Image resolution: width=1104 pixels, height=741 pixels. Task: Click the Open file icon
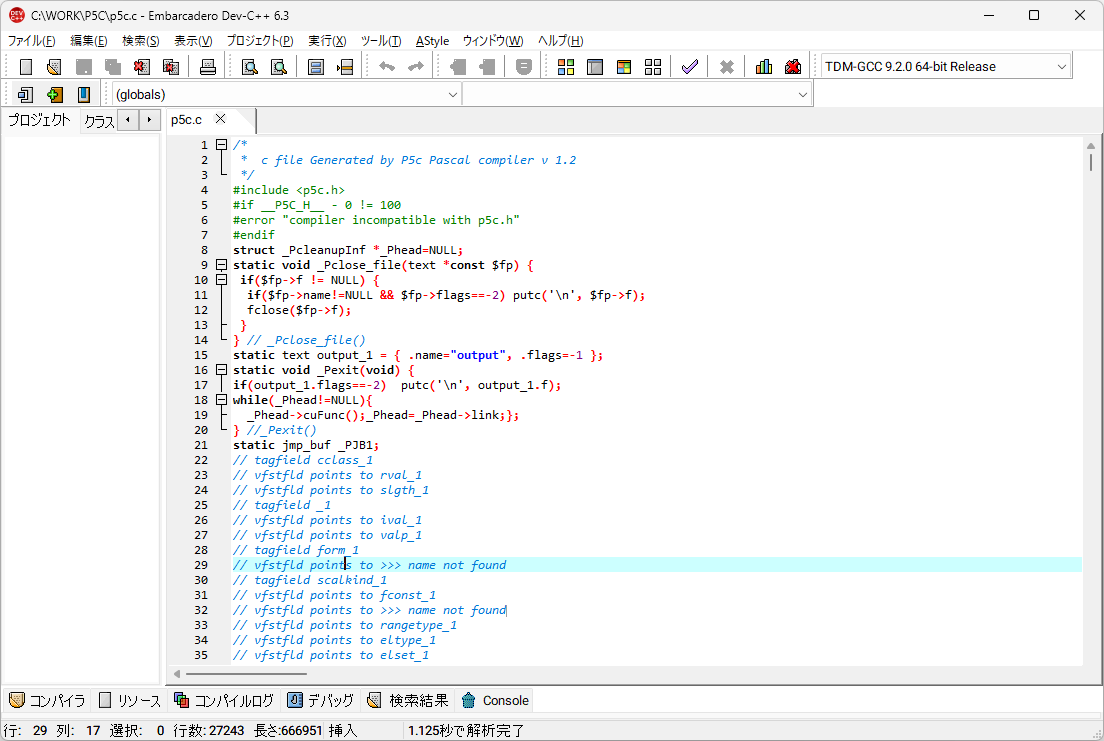pyautogui.click(x=54, y=67)
